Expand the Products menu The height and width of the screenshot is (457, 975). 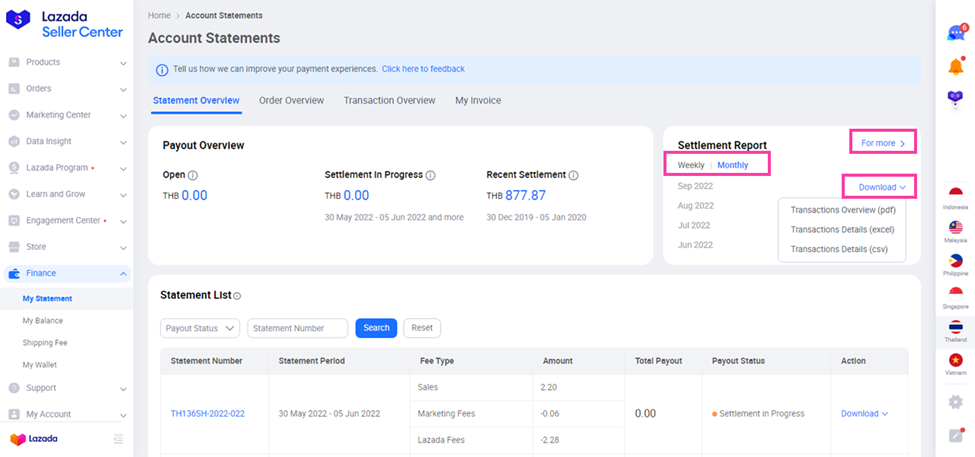tap(123, 63)
